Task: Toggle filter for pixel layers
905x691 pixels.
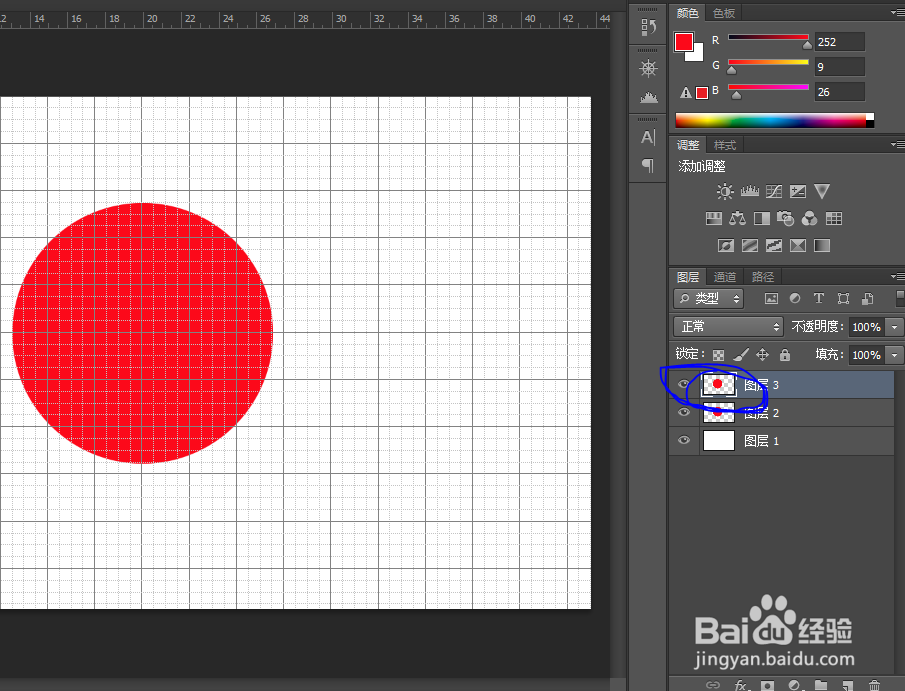Action: click(771, 298)
